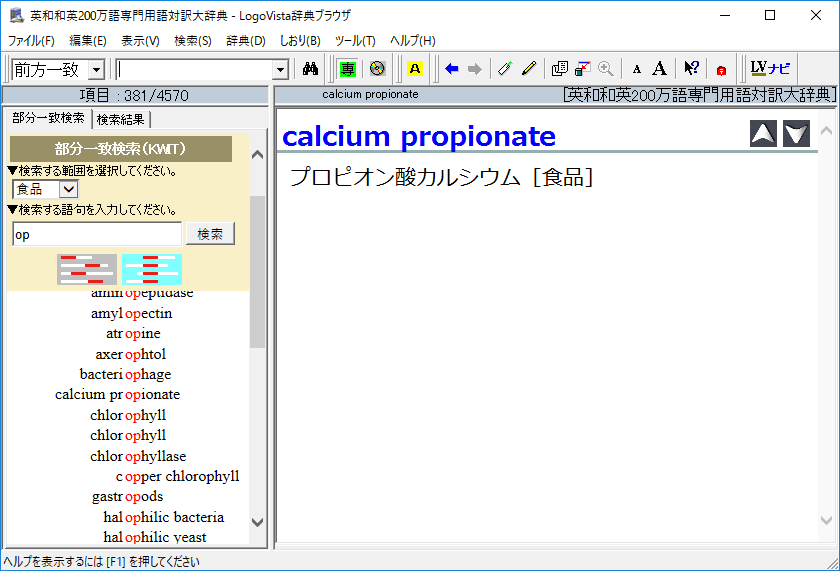
Task: Click the binoculars search icon
Action: tap(310, 69)
